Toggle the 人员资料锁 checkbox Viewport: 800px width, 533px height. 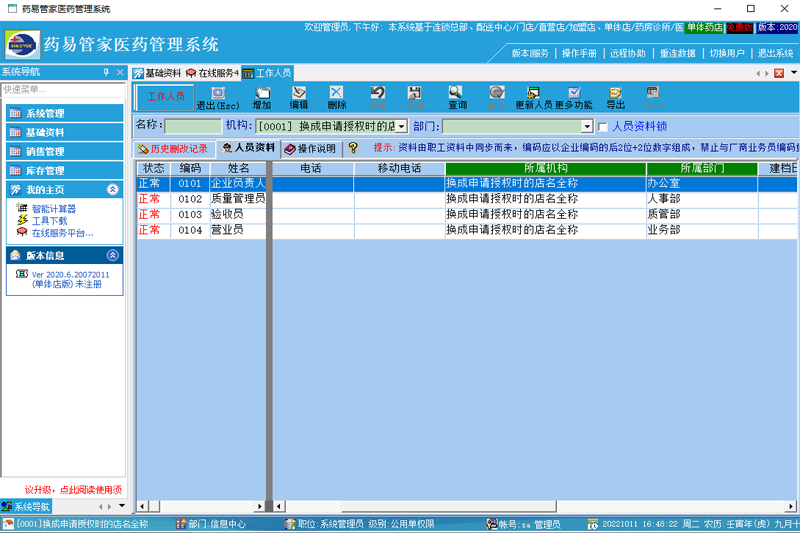603,126
